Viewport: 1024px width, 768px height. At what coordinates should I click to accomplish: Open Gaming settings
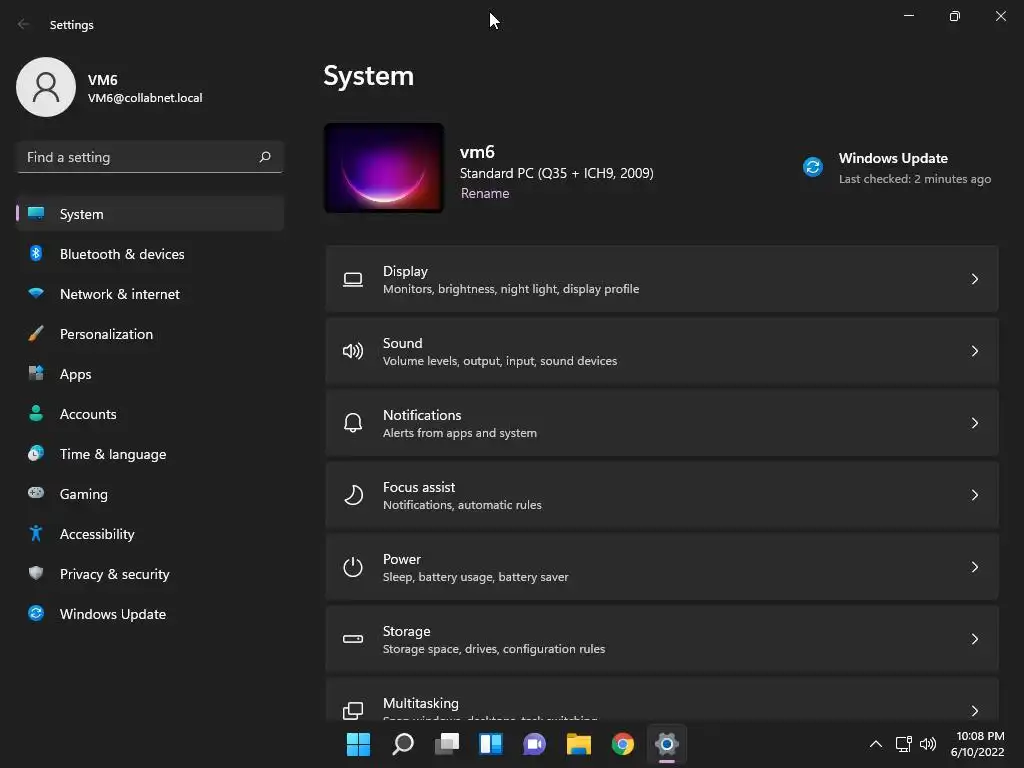150,494
